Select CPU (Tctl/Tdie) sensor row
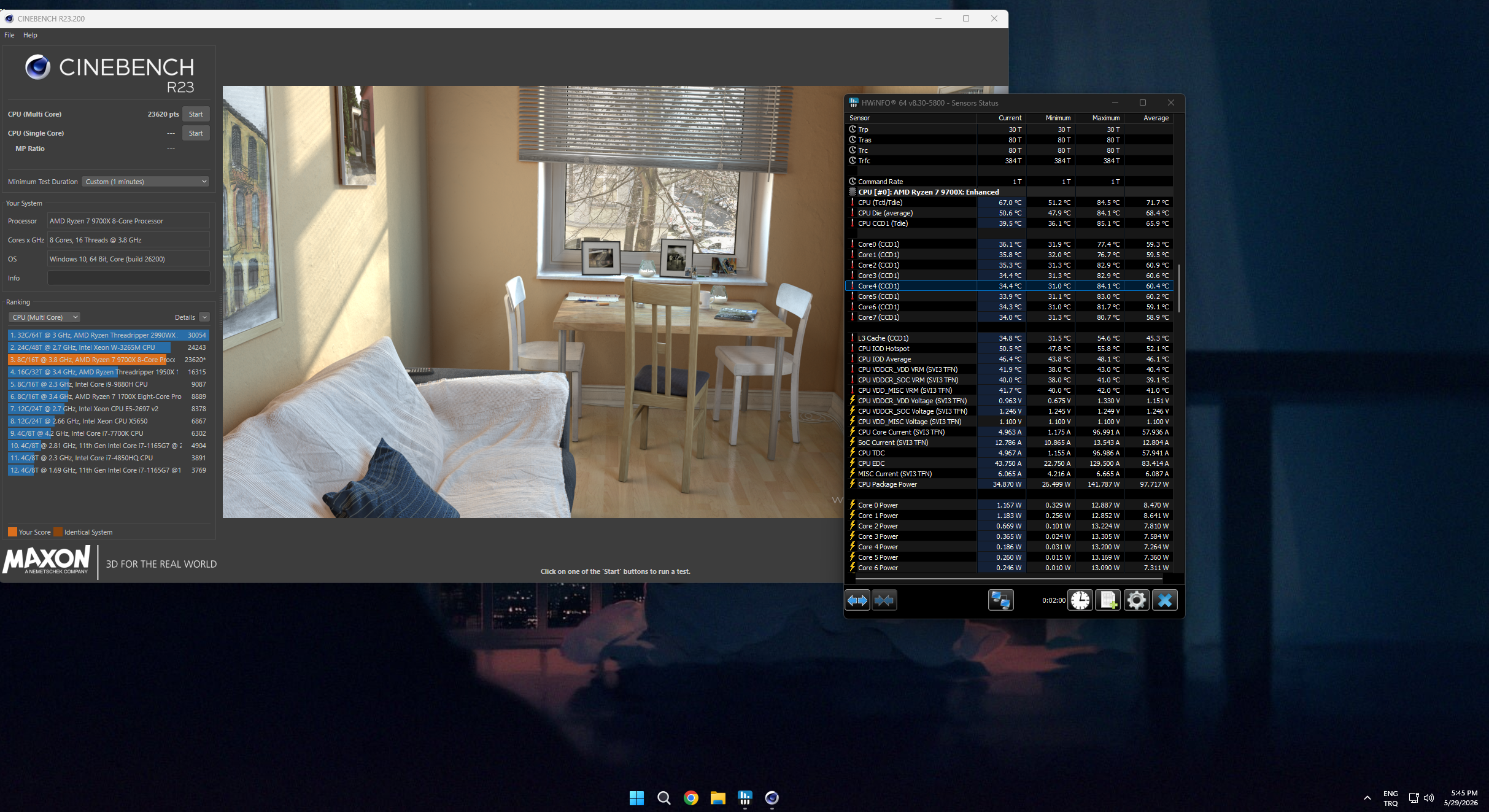The image size is (1489, 812). 1009,203
